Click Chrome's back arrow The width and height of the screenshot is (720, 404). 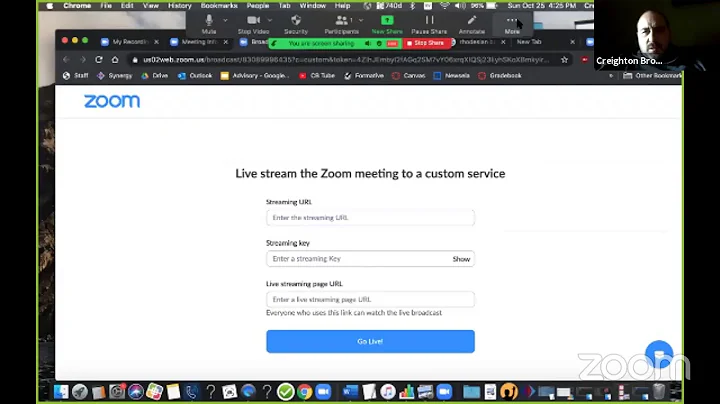click(x=67, y=60)
